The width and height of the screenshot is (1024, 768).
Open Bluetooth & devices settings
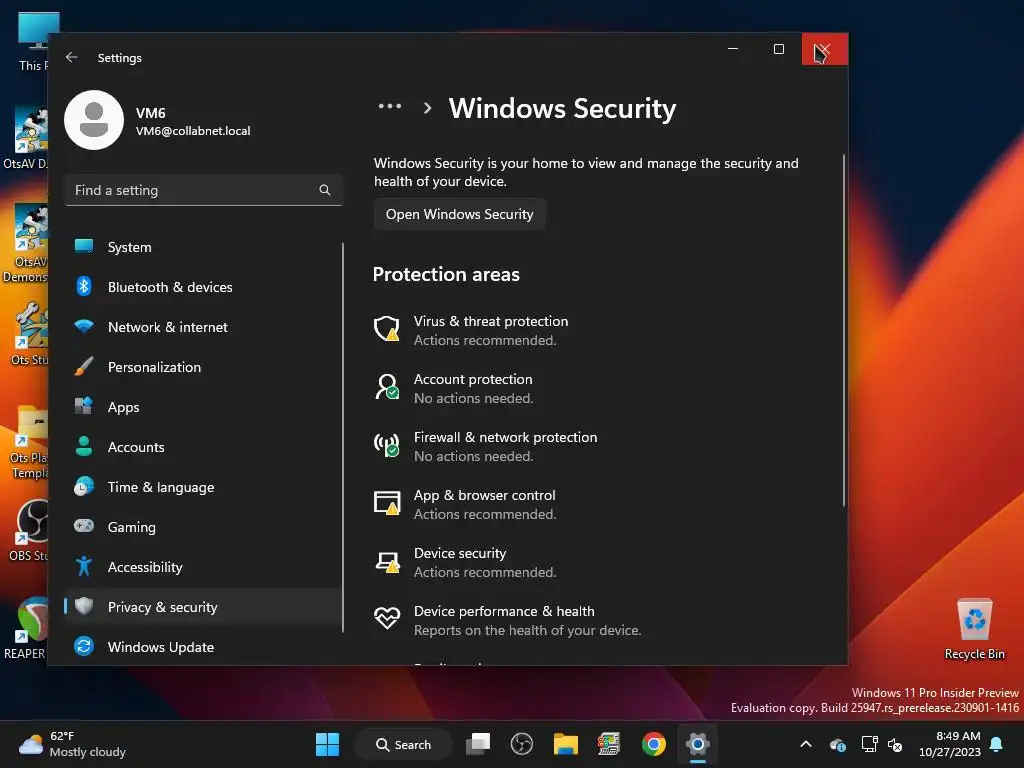click(x=202, y=287)
